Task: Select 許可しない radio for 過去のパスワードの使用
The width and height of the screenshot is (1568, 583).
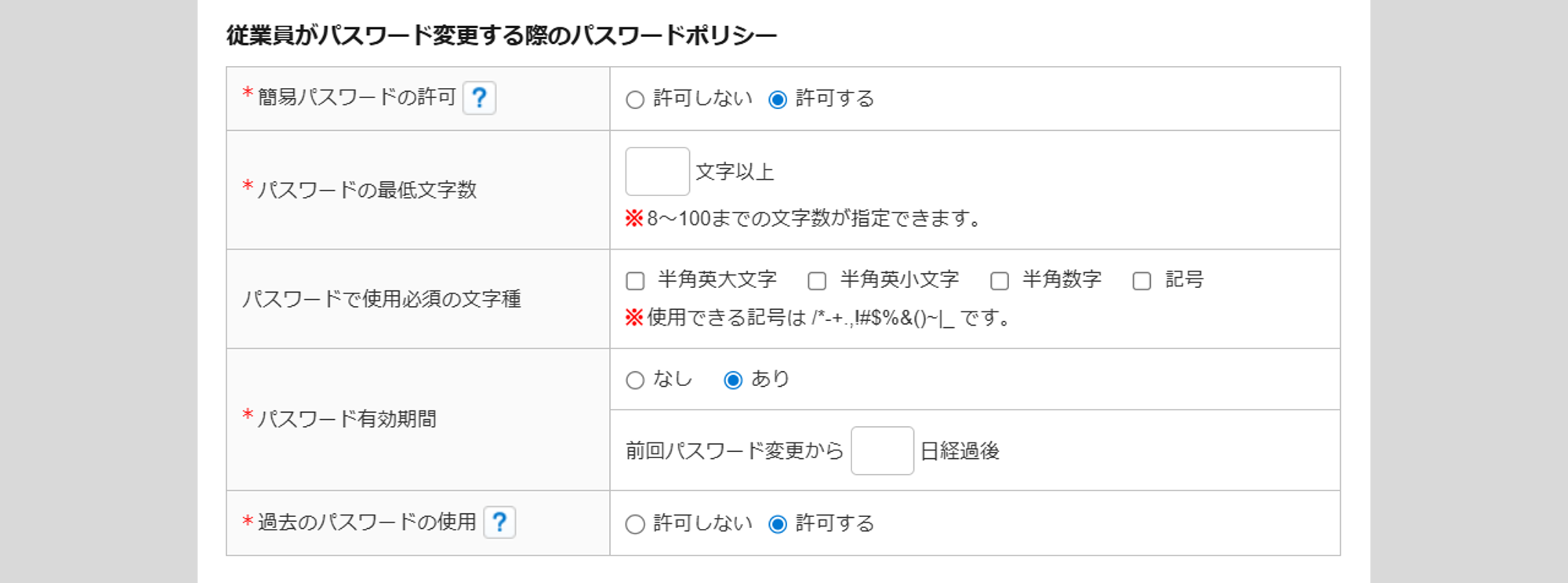Action: 635,524
